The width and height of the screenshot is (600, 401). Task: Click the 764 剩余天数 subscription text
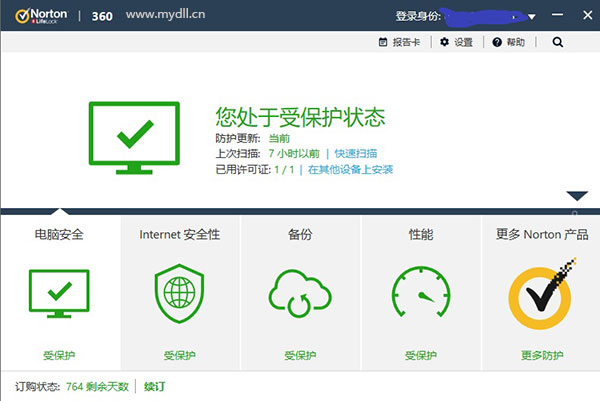tap(97, 387)
